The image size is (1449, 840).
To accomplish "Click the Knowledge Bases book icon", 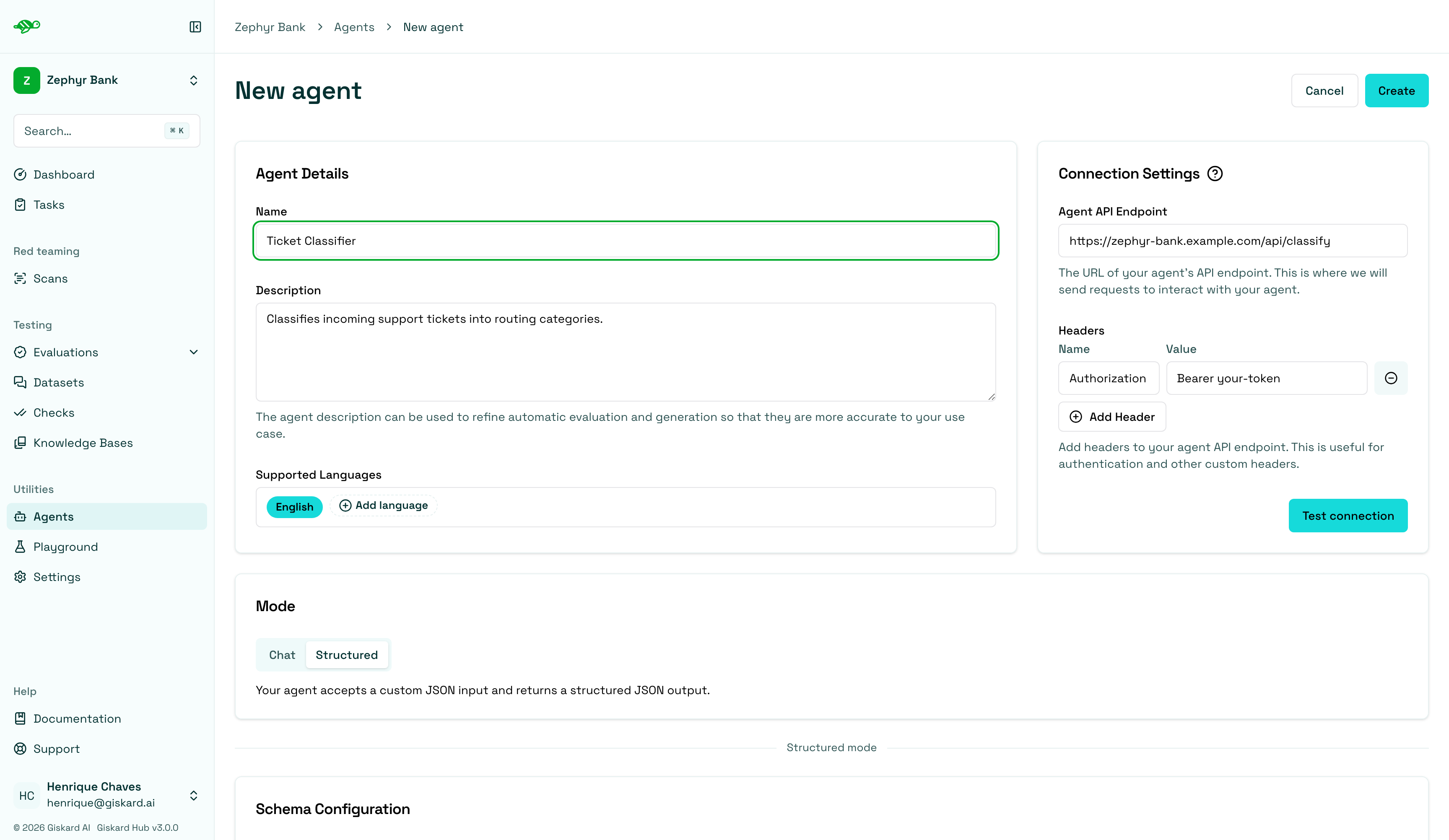I will pos(20,443).
